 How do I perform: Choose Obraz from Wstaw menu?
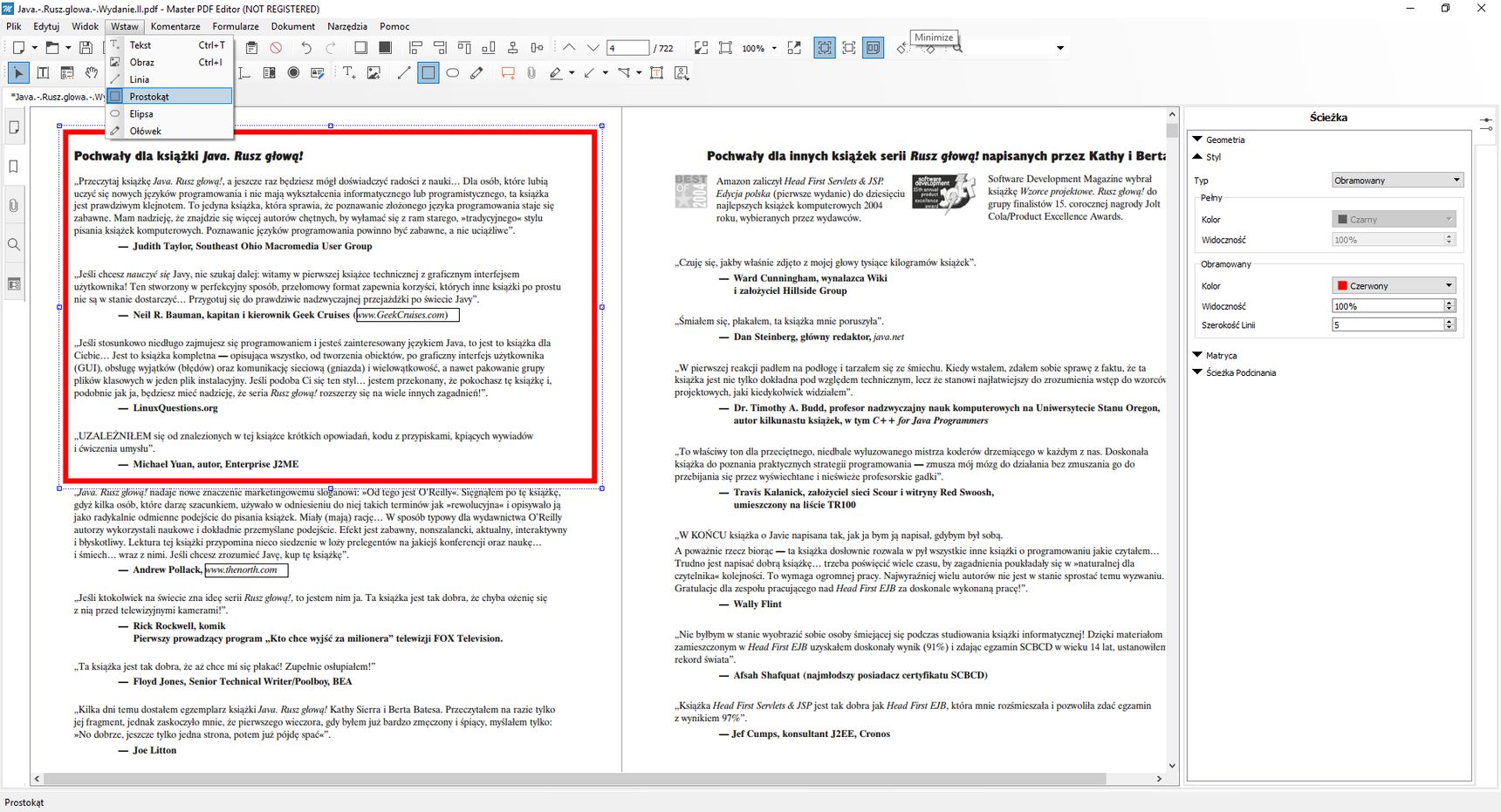click(169, 62)
